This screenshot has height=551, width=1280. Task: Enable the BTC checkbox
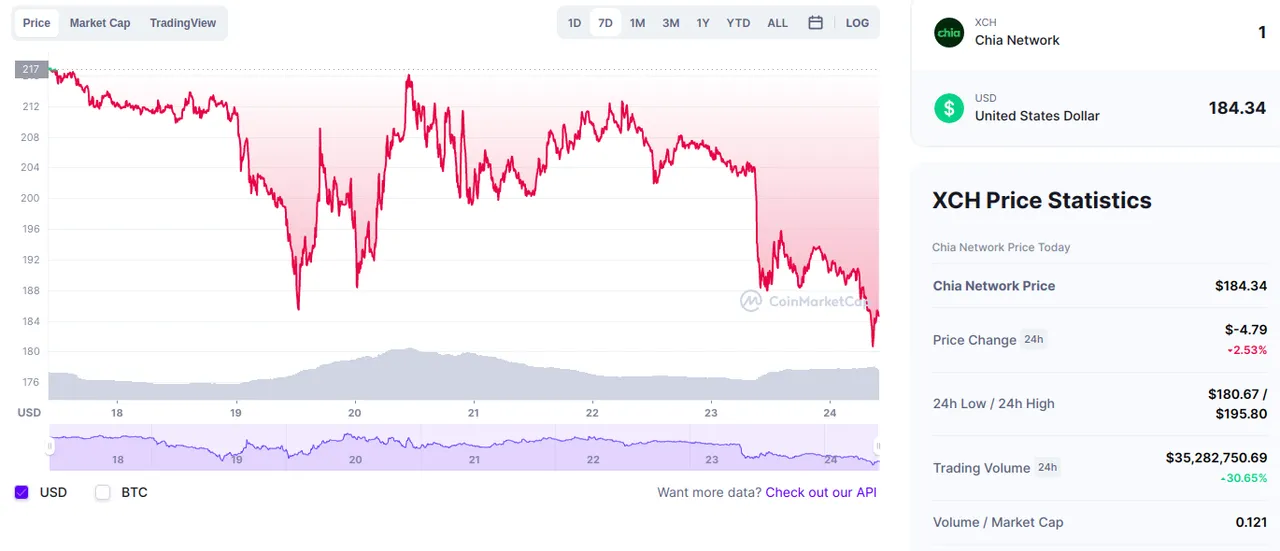click(103, 492)
